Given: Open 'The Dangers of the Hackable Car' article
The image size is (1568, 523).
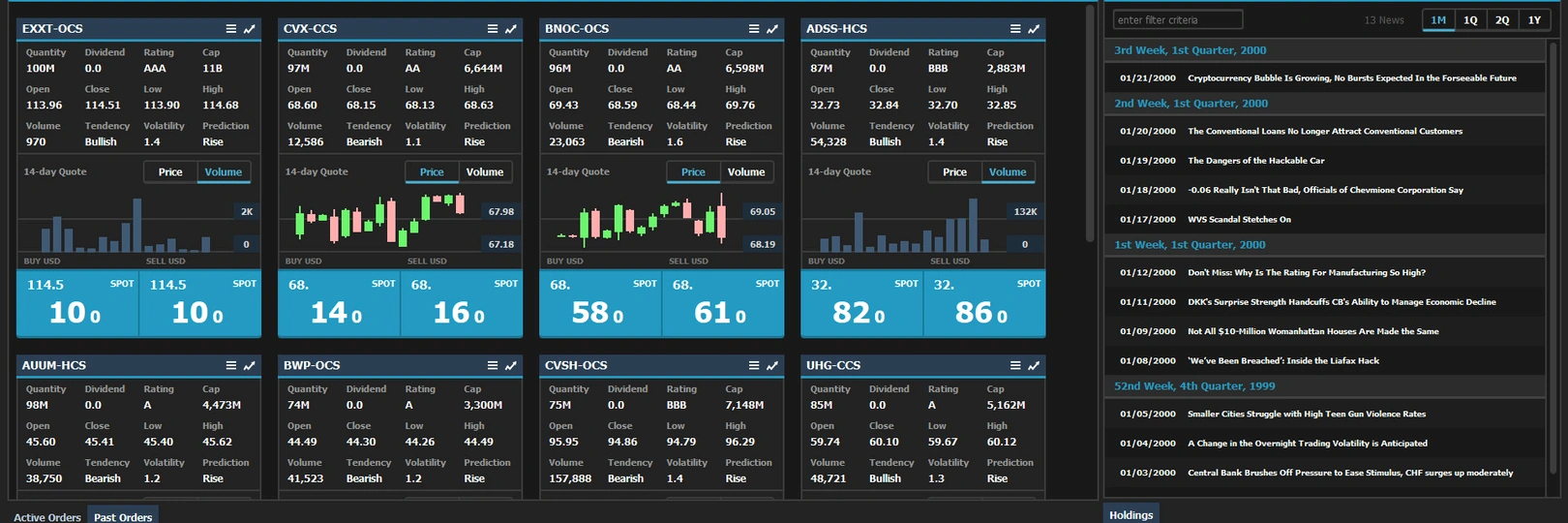Looking at the screenshot, I should point(1255,161).
